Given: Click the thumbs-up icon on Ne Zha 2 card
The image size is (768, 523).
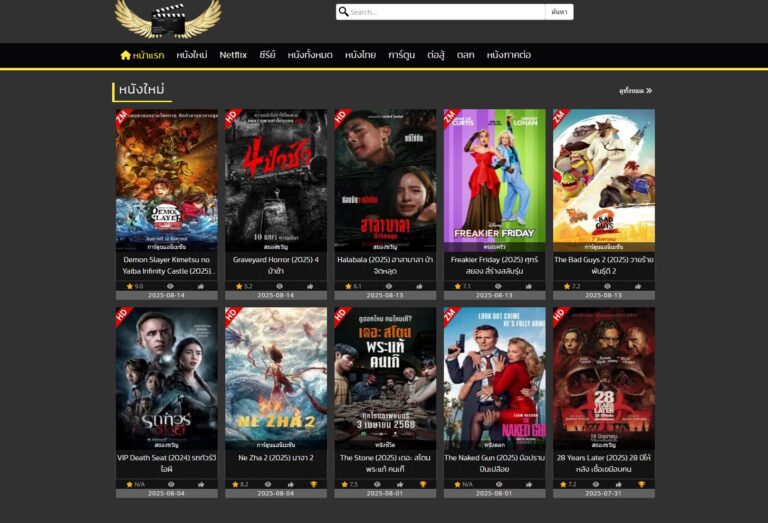Looking at the screenshot, I should 290,484.
